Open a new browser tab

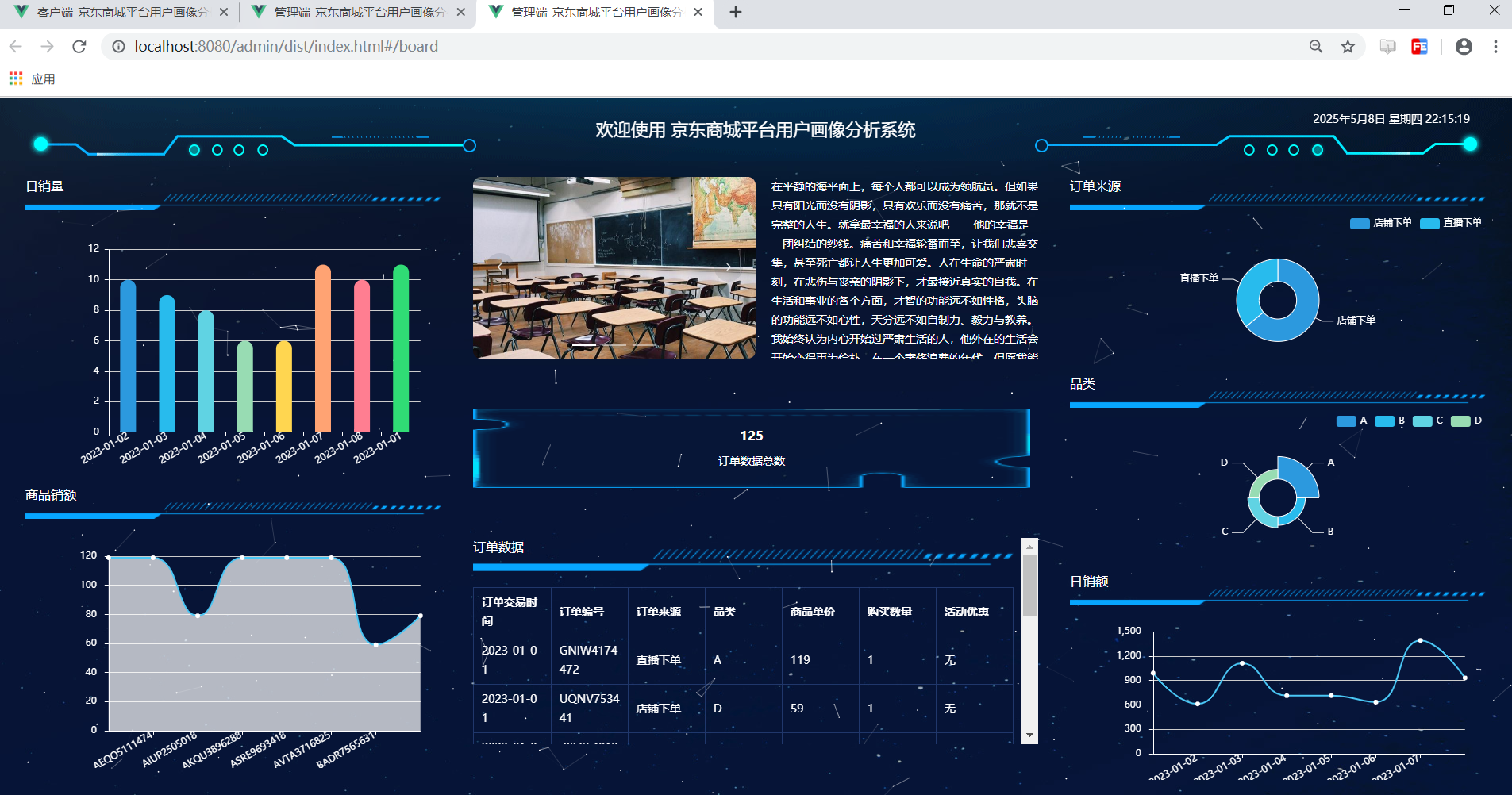(736, 12)
